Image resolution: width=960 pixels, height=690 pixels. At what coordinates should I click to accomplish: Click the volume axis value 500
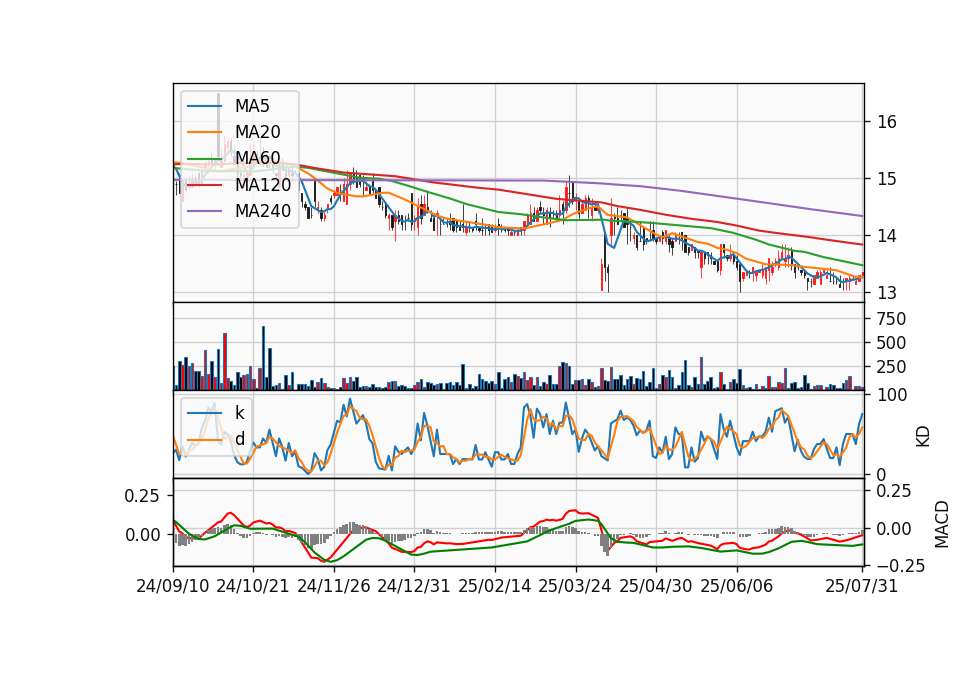(x=891, y=343)
